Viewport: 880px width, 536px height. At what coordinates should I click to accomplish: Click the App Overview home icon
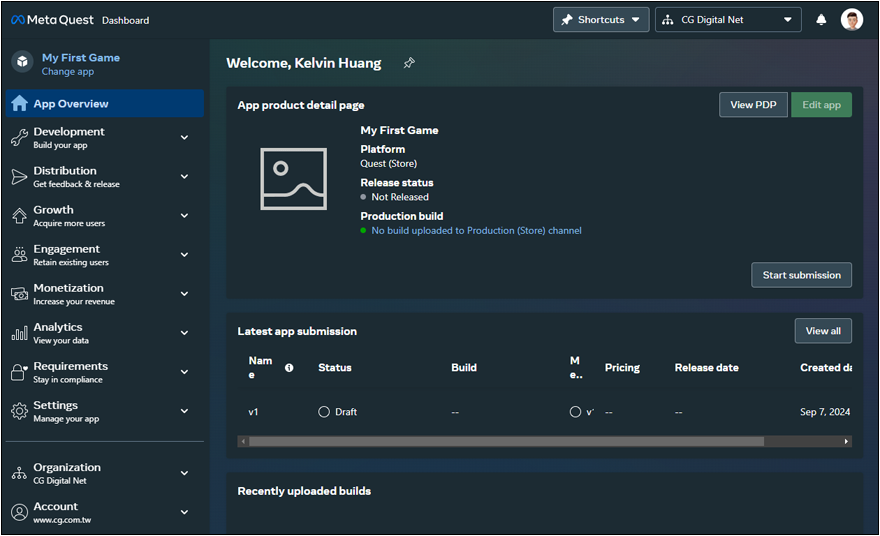tap(20, 103)
